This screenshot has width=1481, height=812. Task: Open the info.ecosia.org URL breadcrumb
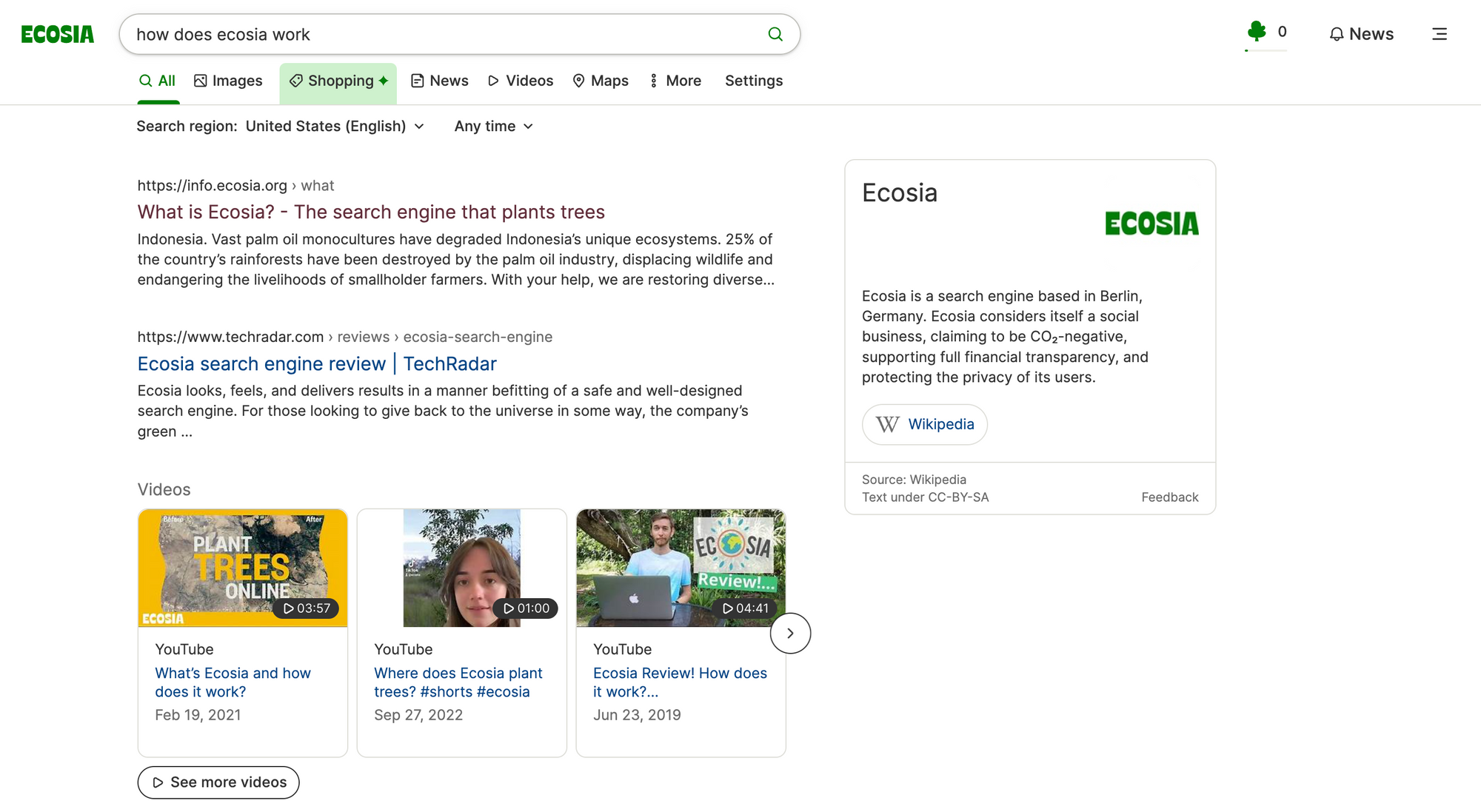(235, 186)
